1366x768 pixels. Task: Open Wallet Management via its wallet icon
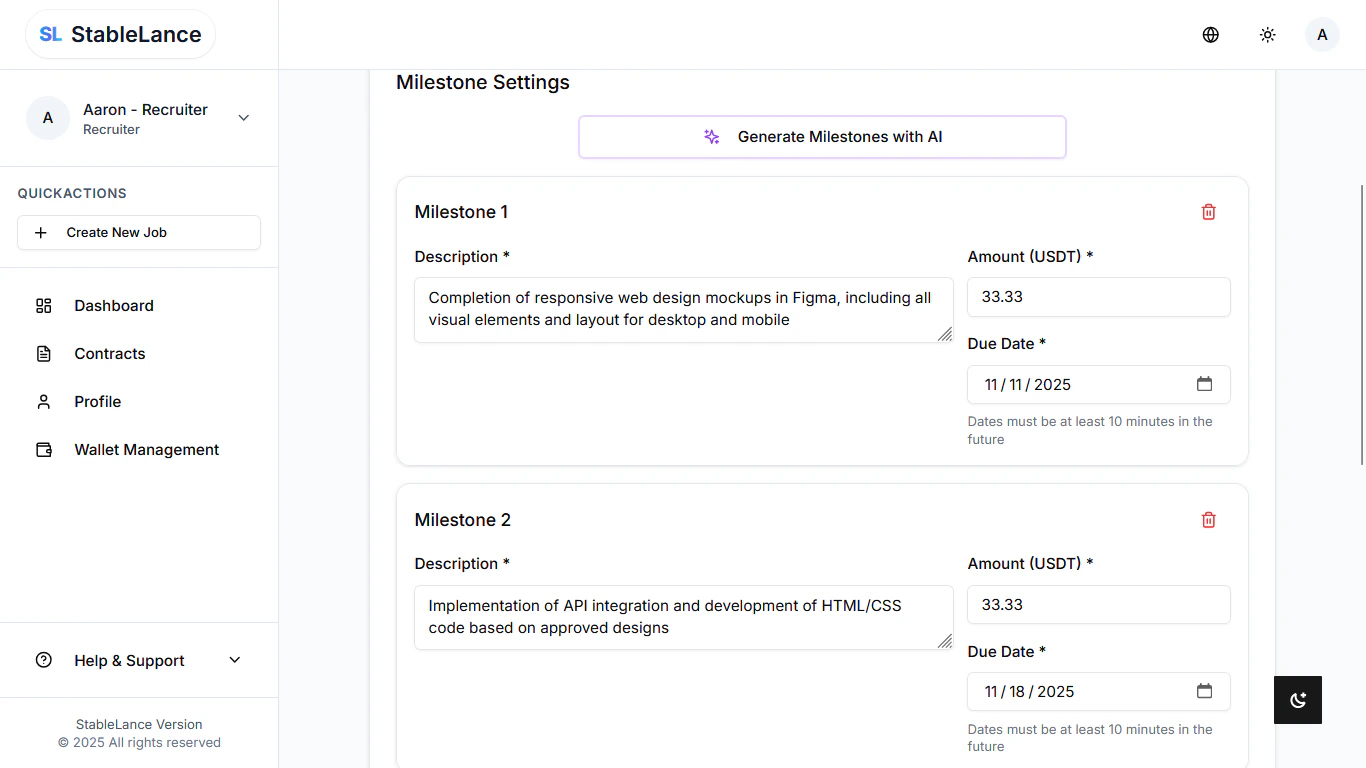(44, 449)
